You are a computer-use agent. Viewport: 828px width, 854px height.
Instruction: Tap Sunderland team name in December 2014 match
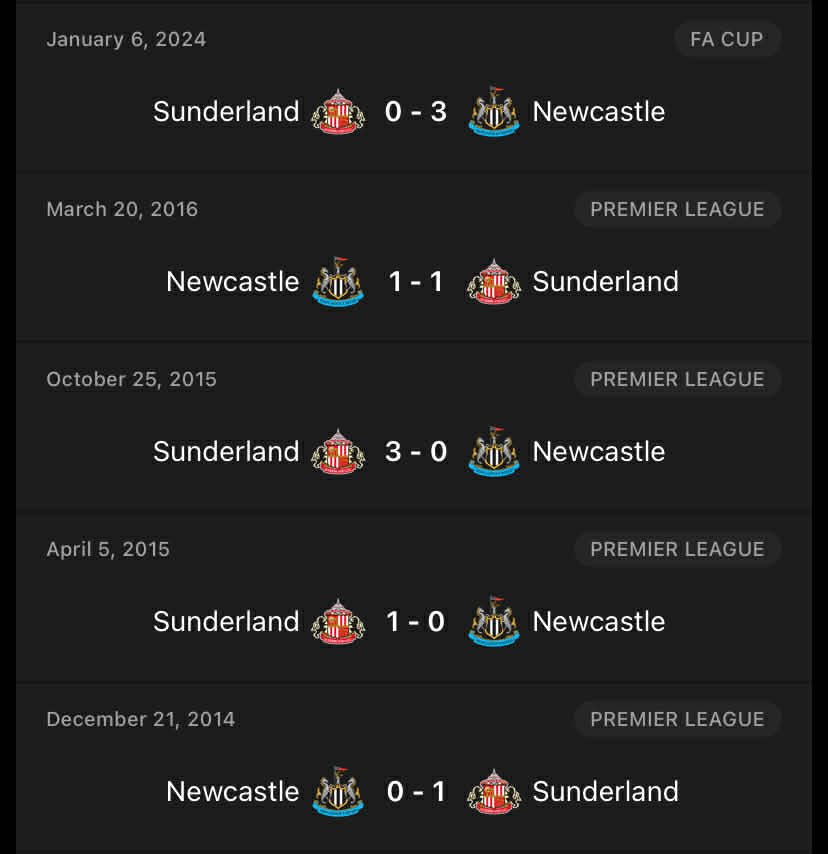(x=605, y=792)
